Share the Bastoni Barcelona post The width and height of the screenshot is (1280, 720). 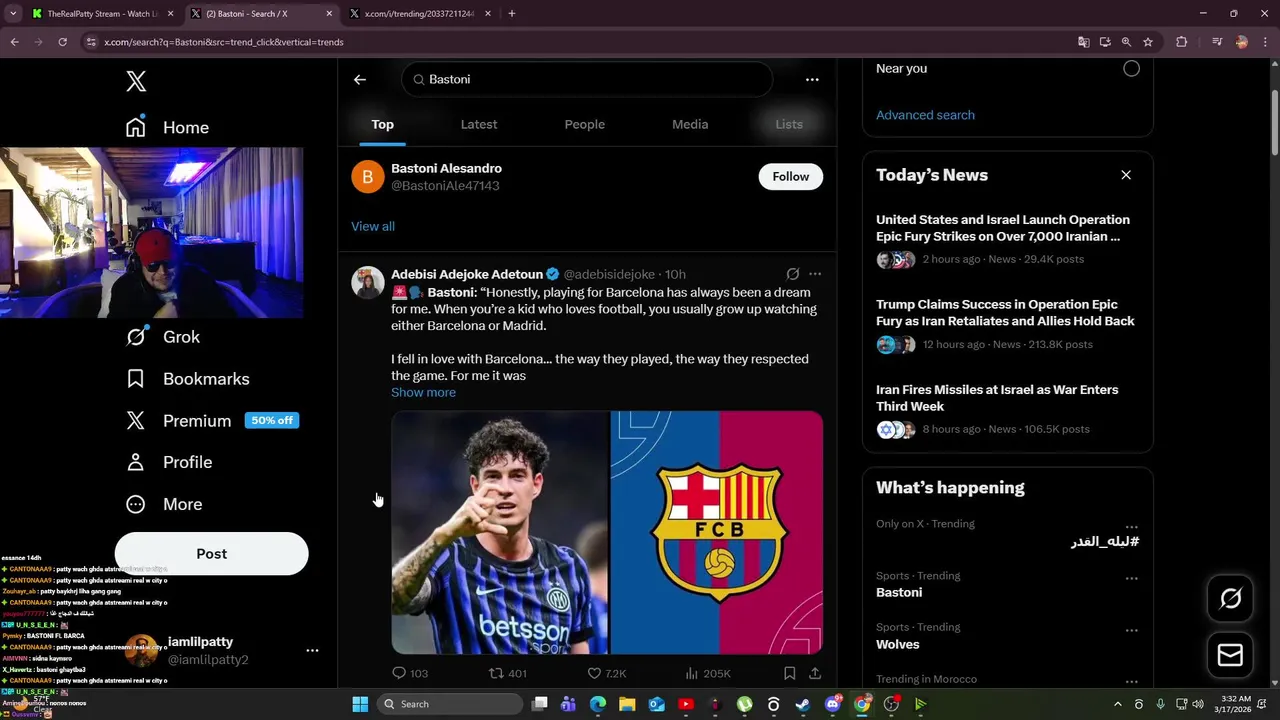(x=815, y=673)
